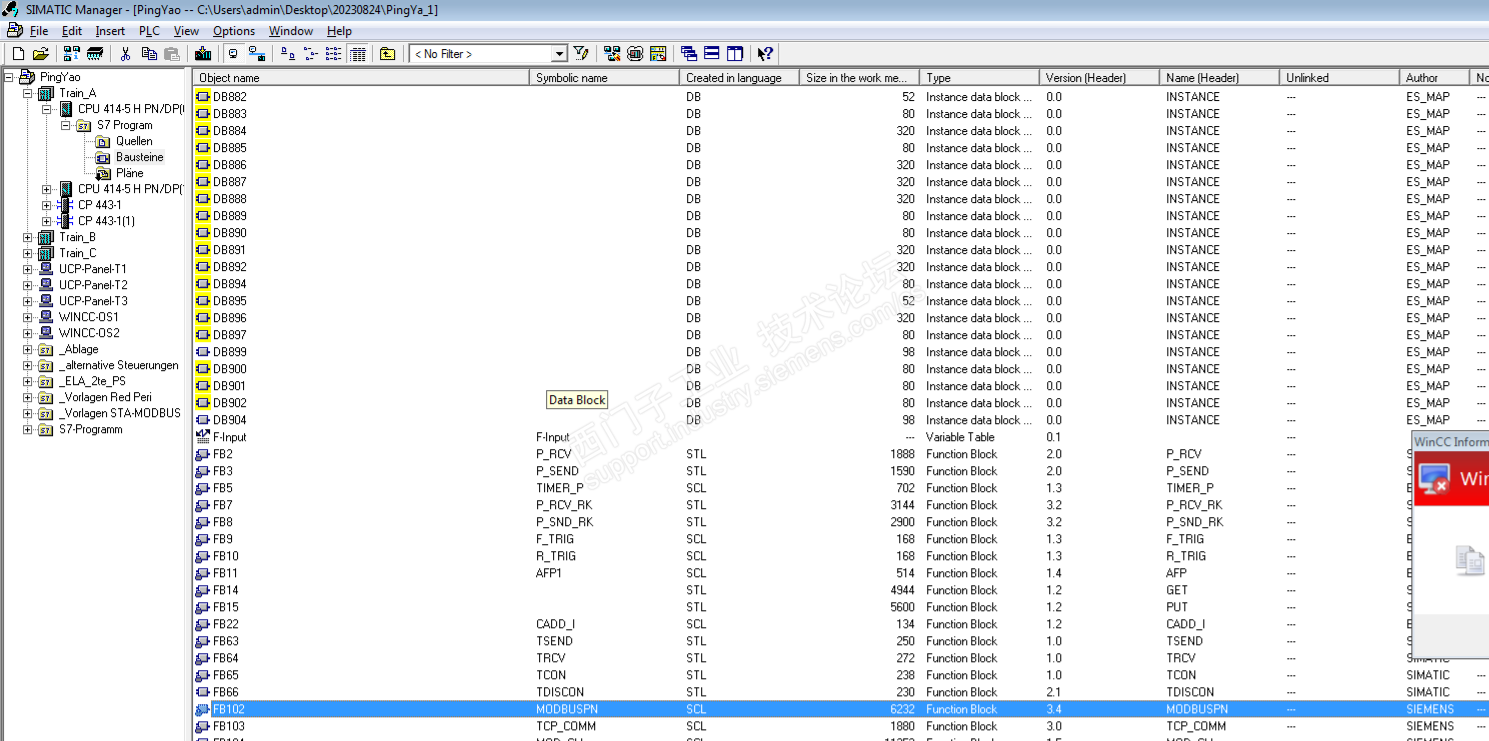
Task: Click the edit filter funnel icon
Action: 581,54
